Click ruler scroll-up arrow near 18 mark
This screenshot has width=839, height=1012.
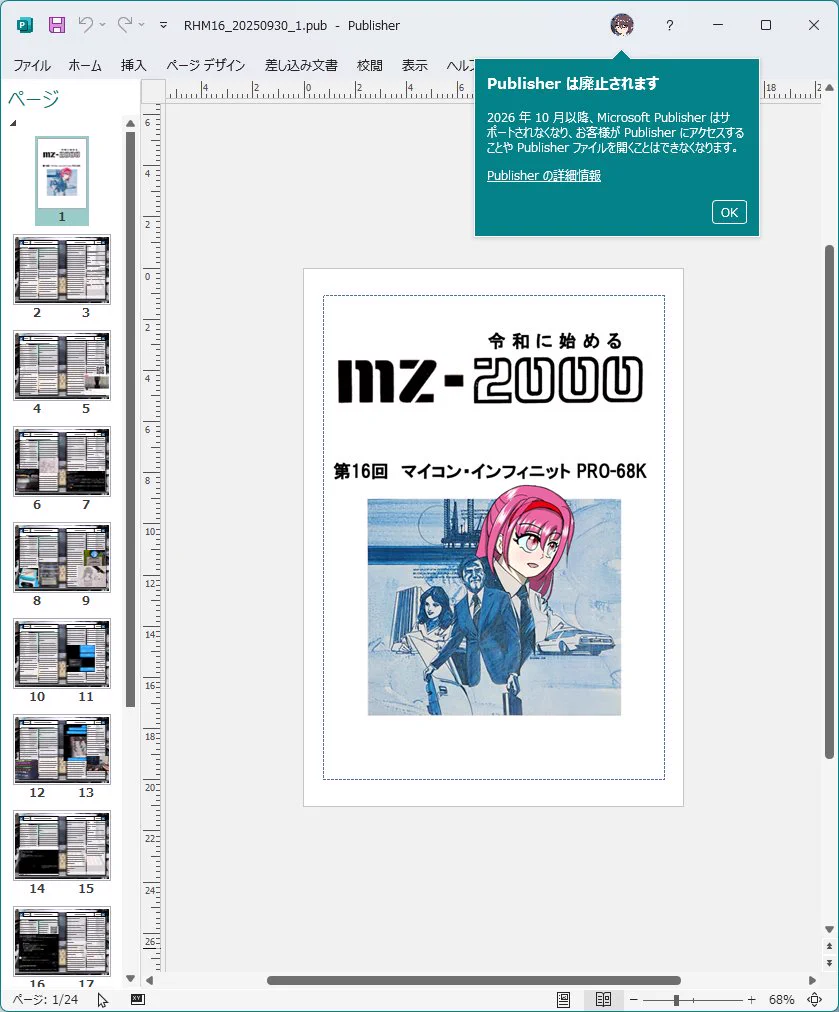(830, 88)
